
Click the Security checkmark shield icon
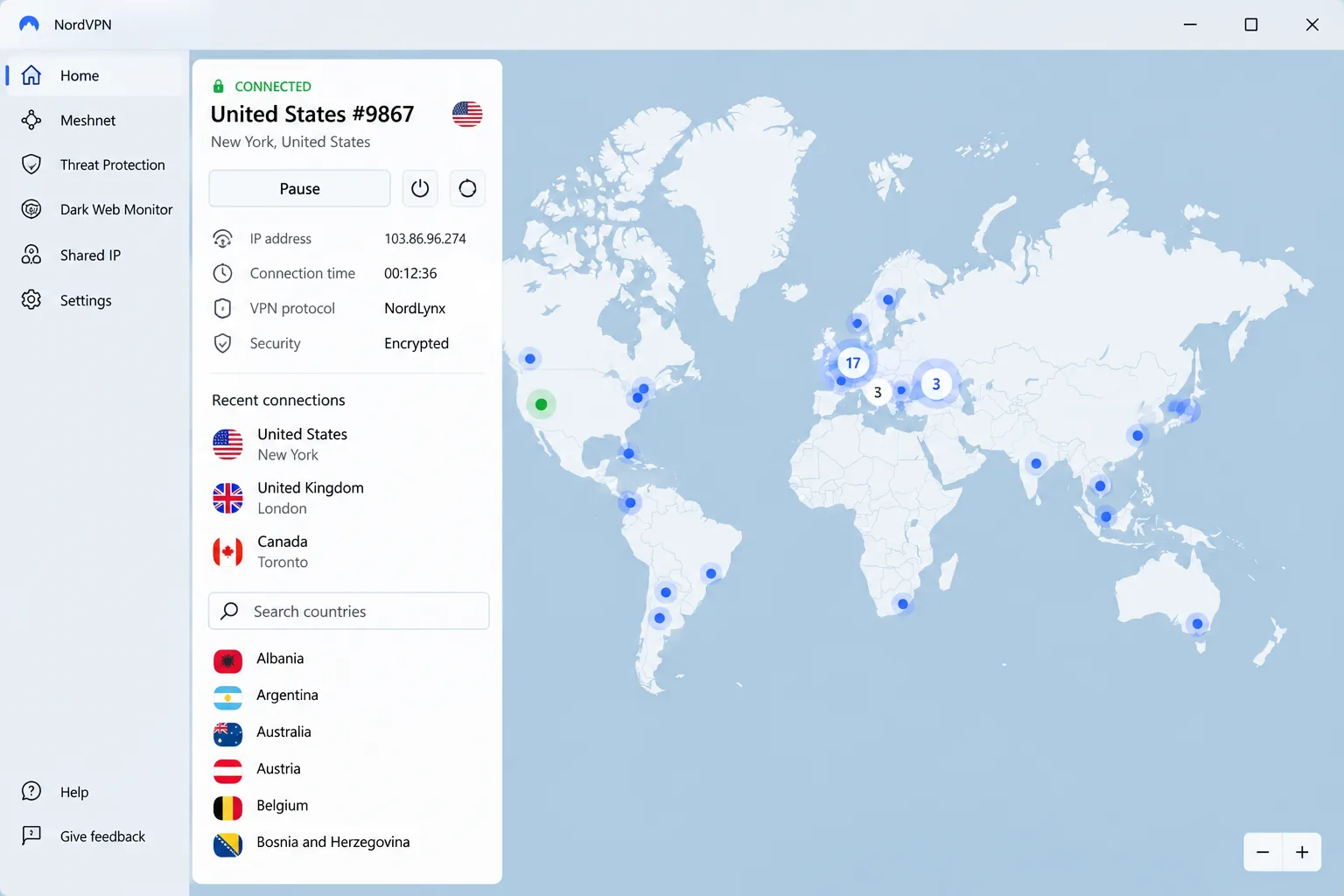[x=223, y=343]
